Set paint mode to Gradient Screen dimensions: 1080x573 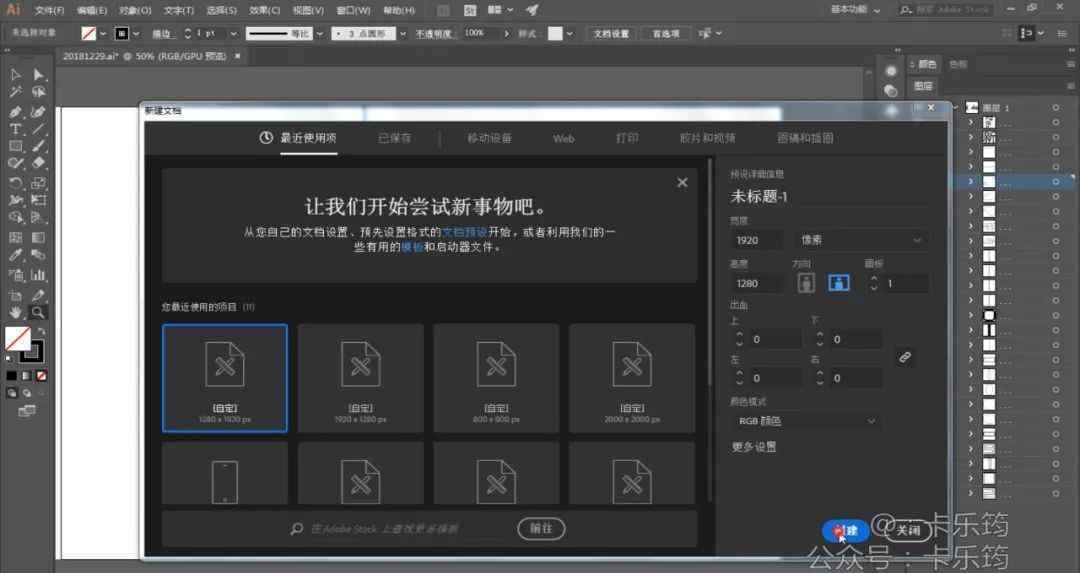click(x=26, y=375)
